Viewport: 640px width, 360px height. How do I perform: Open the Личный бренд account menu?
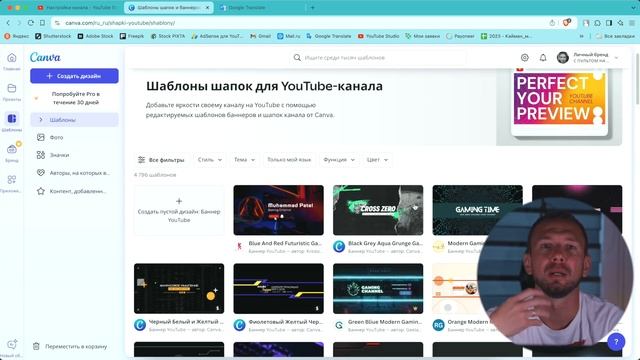pyautogui.click(x=588, y=58)
